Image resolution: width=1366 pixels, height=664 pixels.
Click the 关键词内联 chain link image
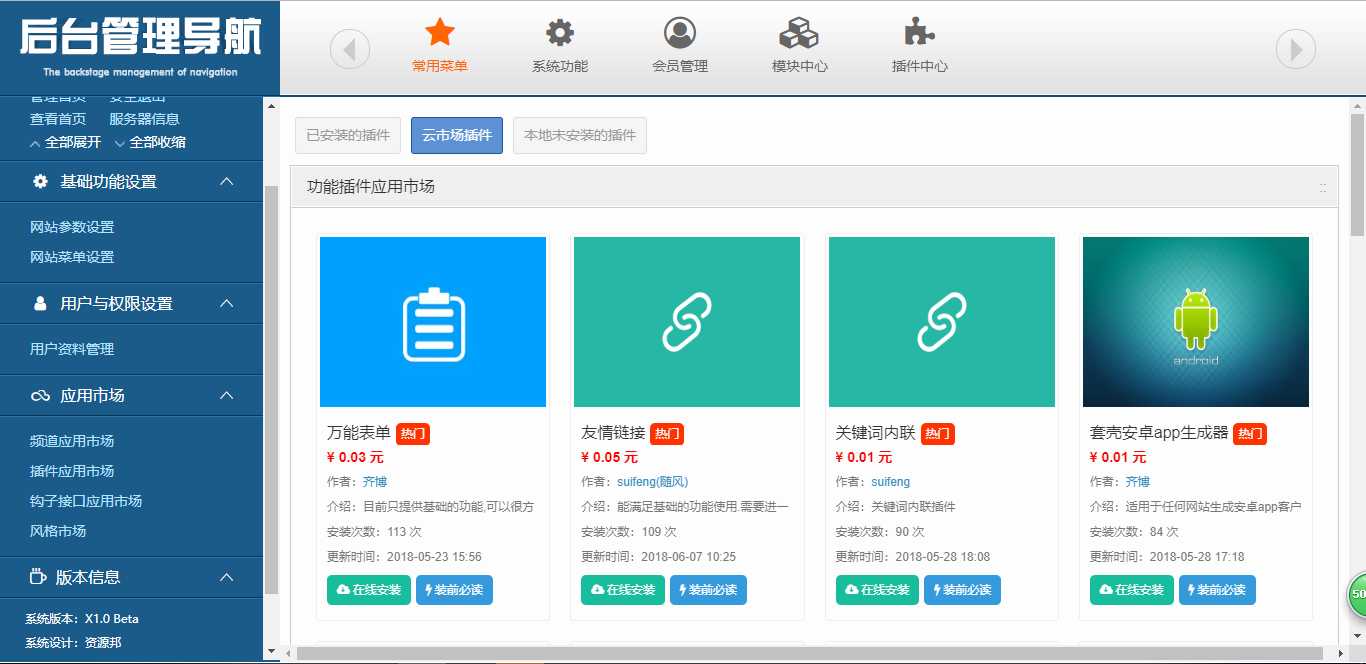[x=942, y=322]
